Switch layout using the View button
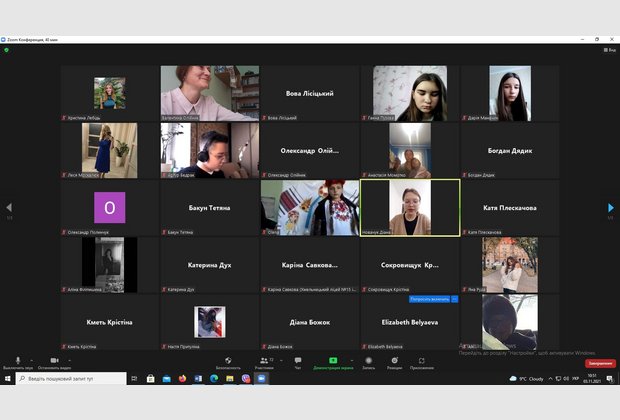Viewport: 620px width, 420px height. 609,50
